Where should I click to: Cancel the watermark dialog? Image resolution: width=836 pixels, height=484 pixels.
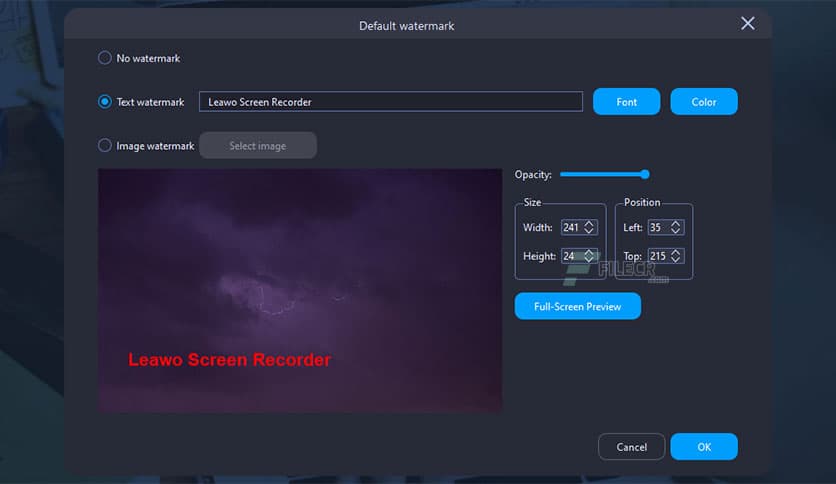[631, 447]
